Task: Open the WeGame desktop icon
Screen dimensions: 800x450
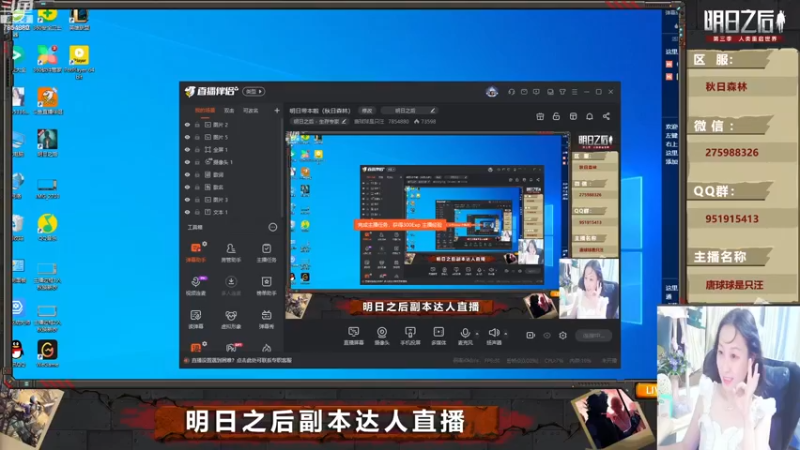Action: click(x=47, y=353)
